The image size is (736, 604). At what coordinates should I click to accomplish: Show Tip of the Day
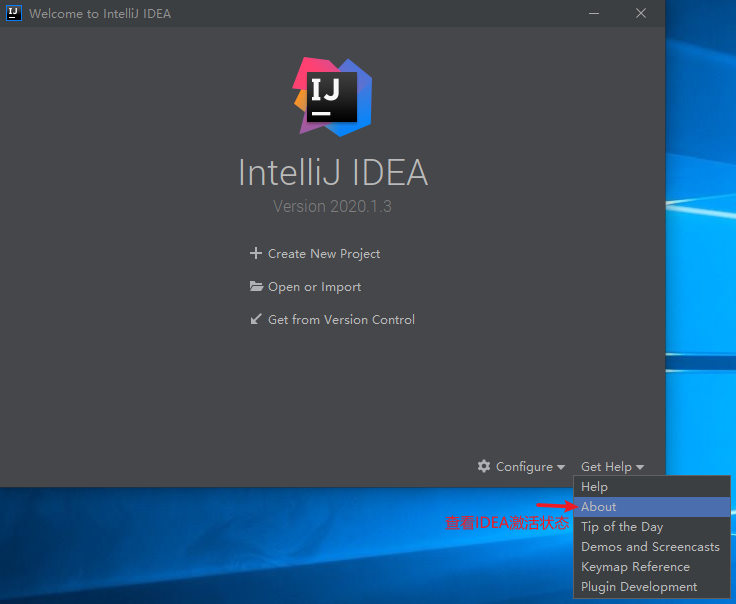click(x=652, y=527)
